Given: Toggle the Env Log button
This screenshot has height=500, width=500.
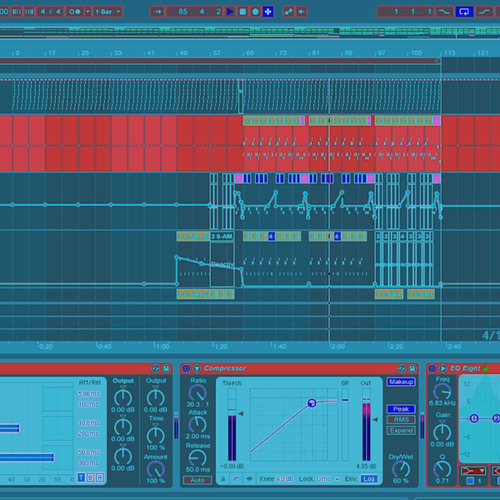Looking at the screenshot, I should click(x=368, y=479).
